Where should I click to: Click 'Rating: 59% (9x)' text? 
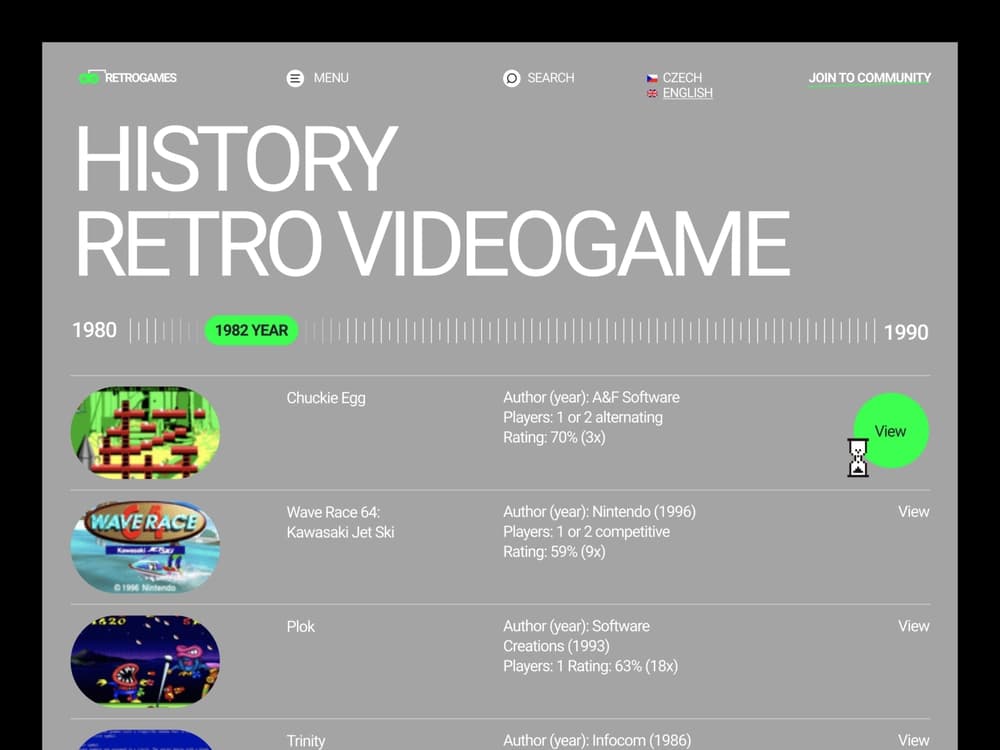[554, 552]
